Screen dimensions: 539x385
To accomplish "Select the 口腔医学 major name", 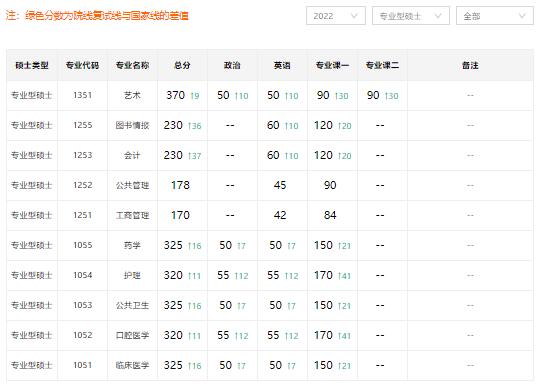I will point(132,335).
